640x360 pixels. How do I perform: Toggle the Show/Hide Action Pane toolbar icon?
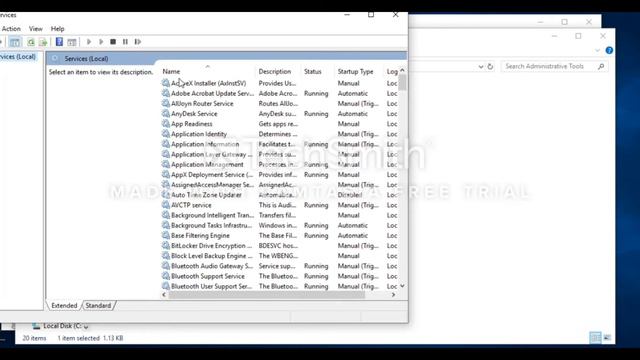point(72,42)
